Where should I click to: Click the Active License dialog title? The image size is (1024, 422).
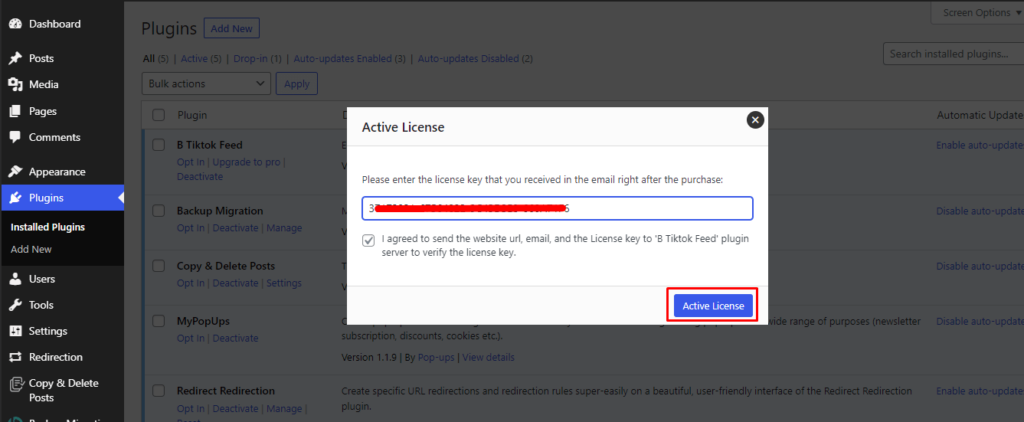(403, 127)
